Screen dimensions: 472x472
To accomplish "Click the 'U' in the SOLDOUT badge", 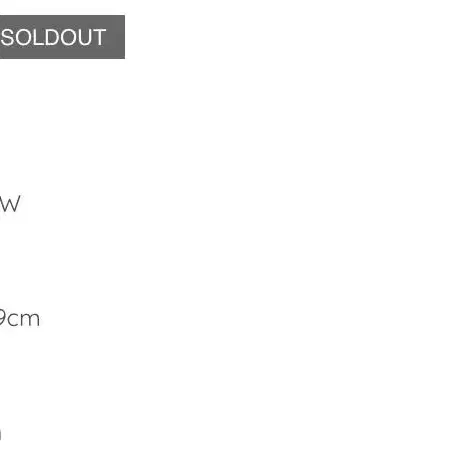I will click(84, 37).
